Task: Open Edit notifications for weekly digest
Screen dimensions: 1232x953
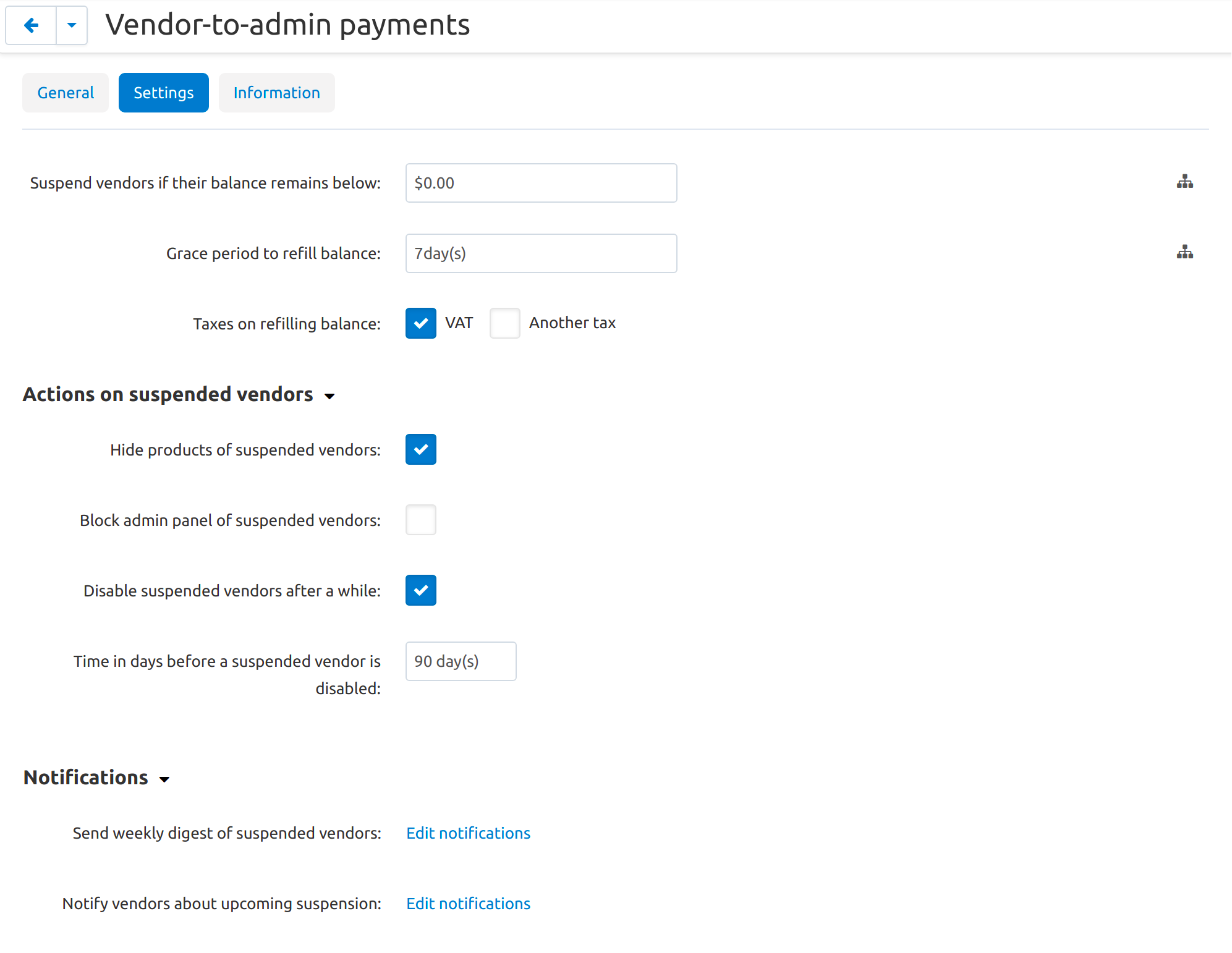Action: click(x=469, y=833)
